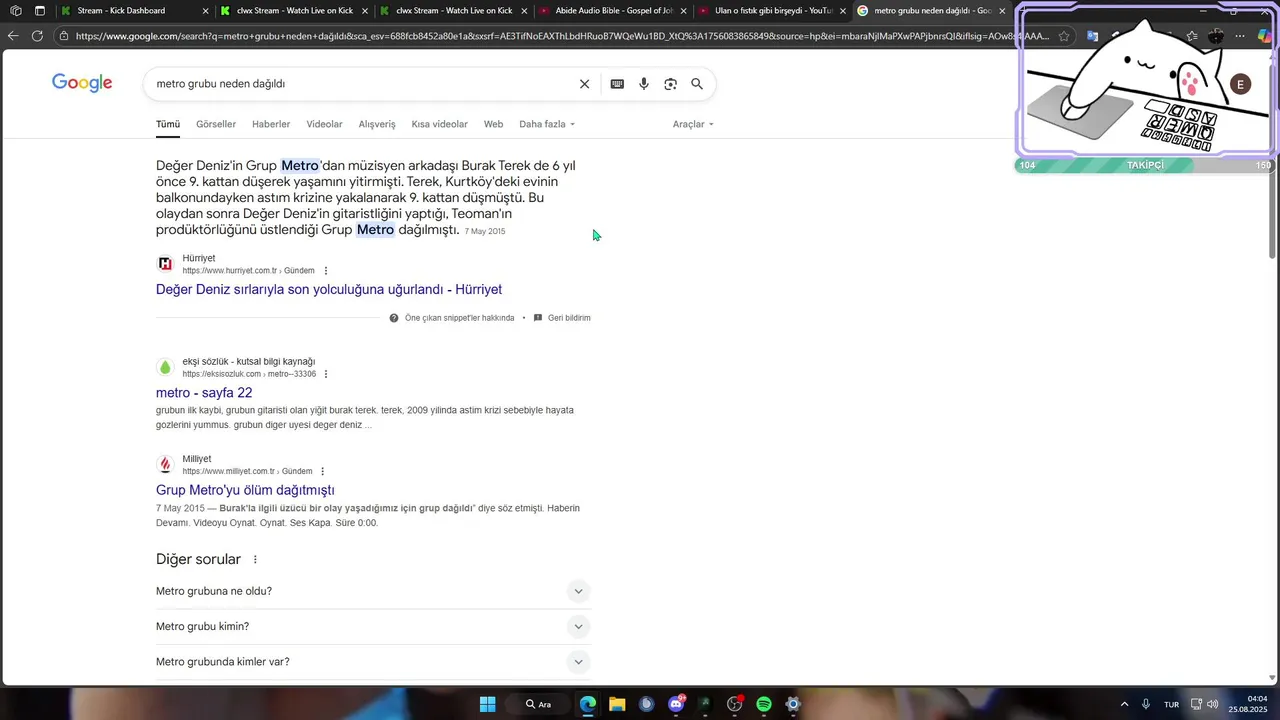Select the Tümü search tab

[168, 124]
